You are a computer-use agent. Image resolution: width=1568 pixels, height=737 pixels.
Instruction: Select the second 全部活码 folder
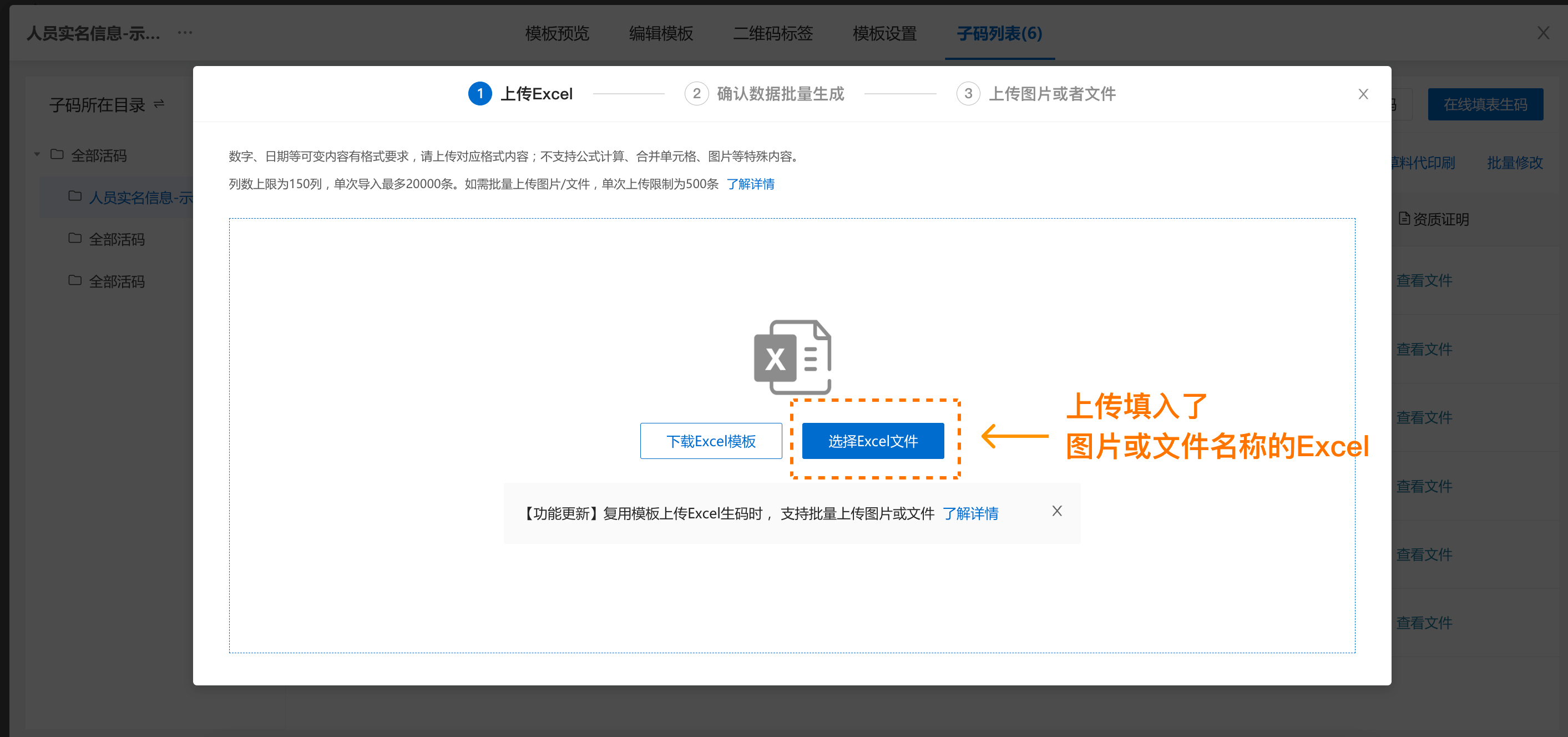coord(117,239)
